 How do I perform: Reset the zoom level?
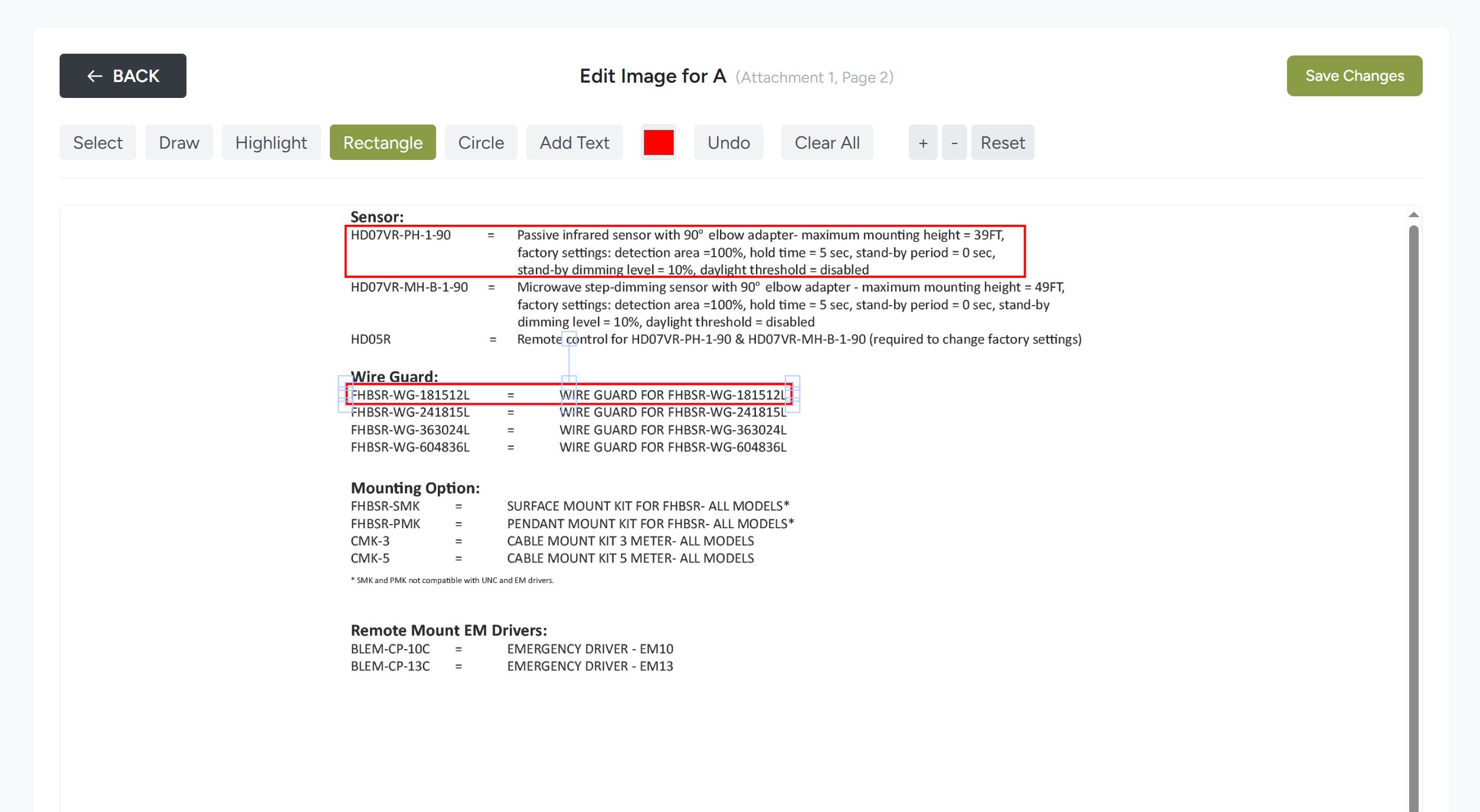(x=1002, y=142)
